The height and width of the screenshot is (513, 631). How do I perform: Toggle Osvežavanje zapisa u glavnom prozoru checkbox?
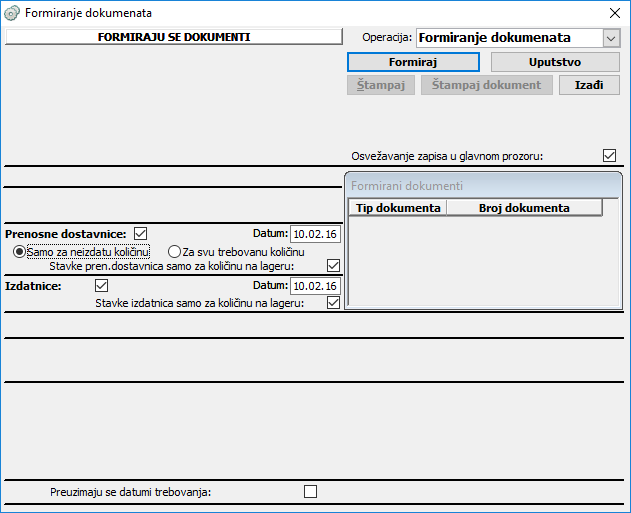(609, 156)
